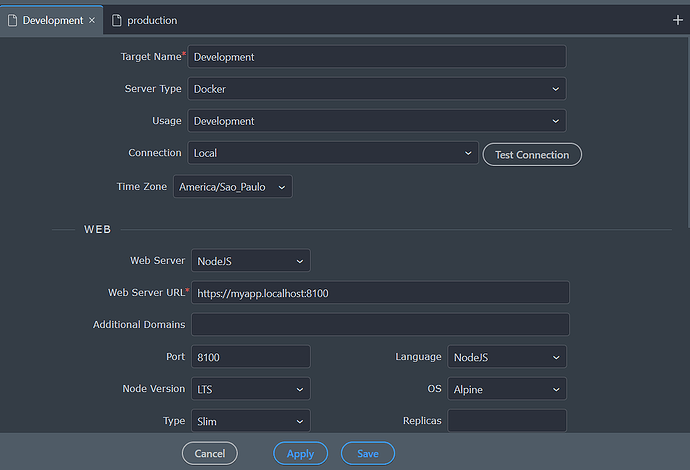The height and width of the screenshot is (470, 690).
Task: Expand the Node Version dropdown
Action: pos(249,389)
